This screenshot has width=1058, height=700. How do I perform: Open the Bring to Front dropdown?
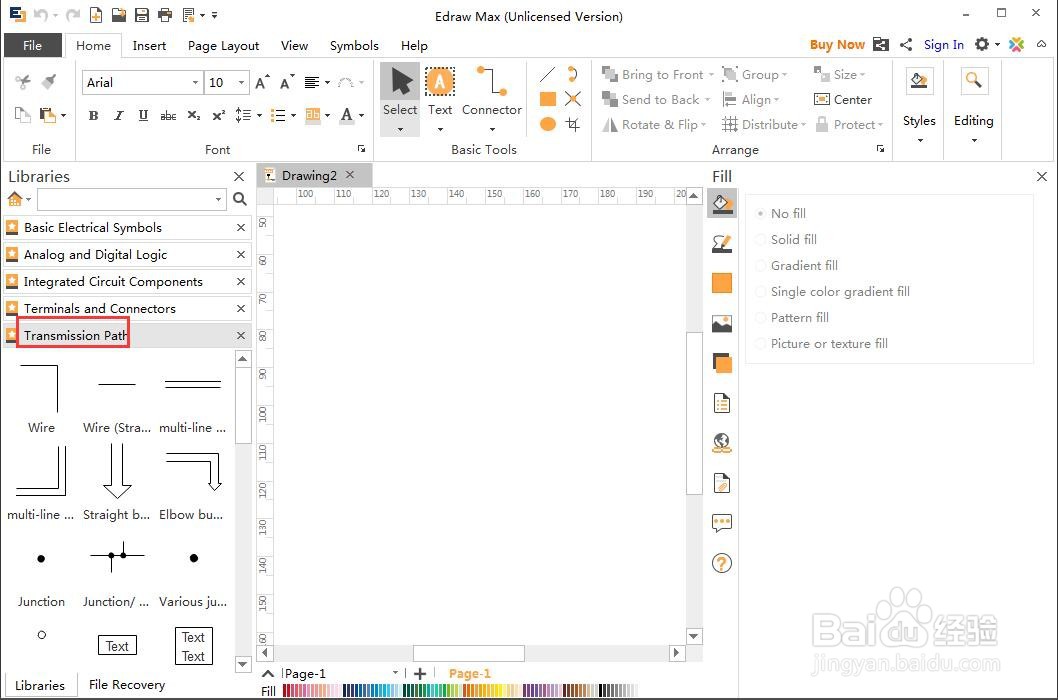[x=711, y=75]
